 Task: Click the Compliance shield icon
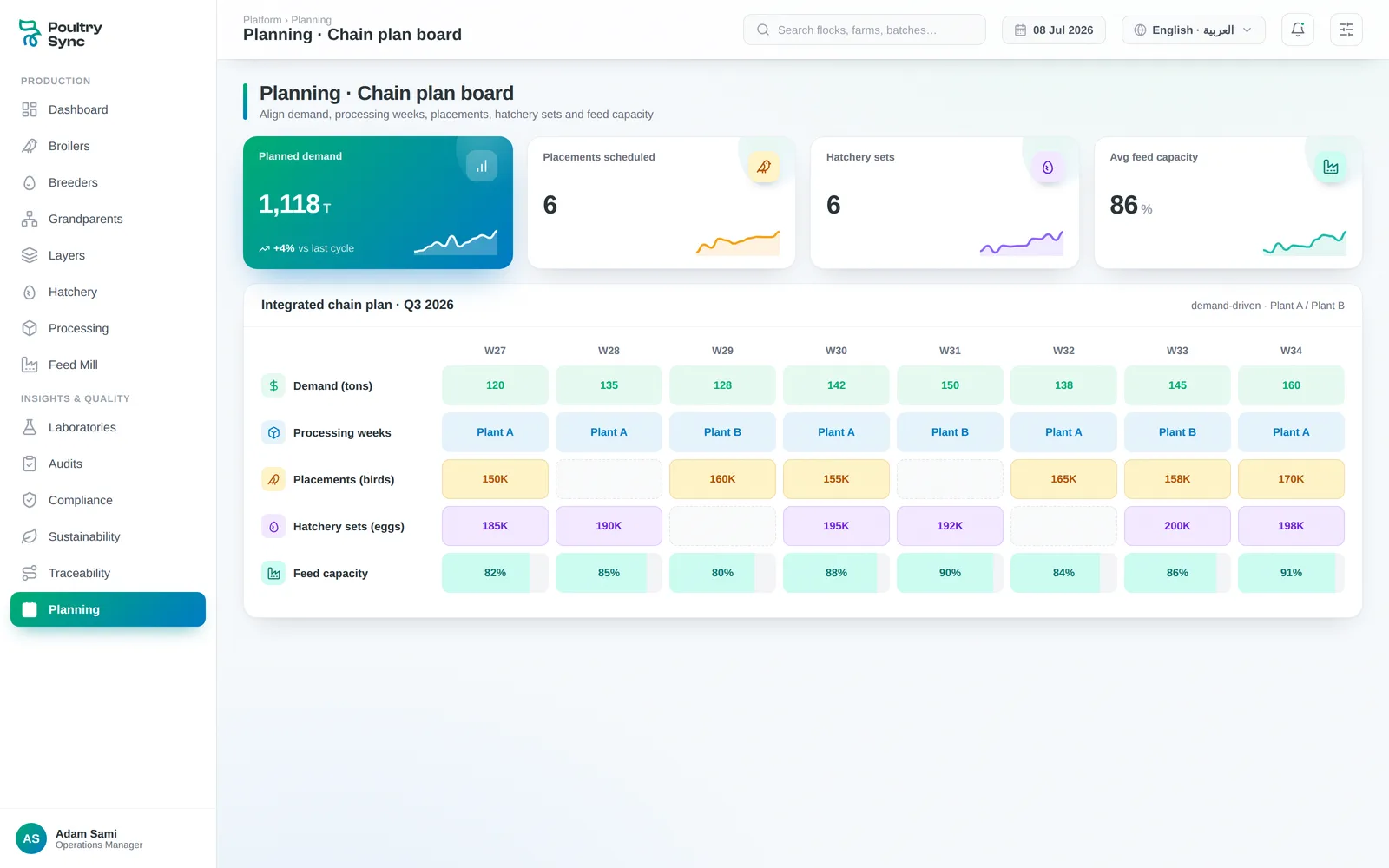30,500
